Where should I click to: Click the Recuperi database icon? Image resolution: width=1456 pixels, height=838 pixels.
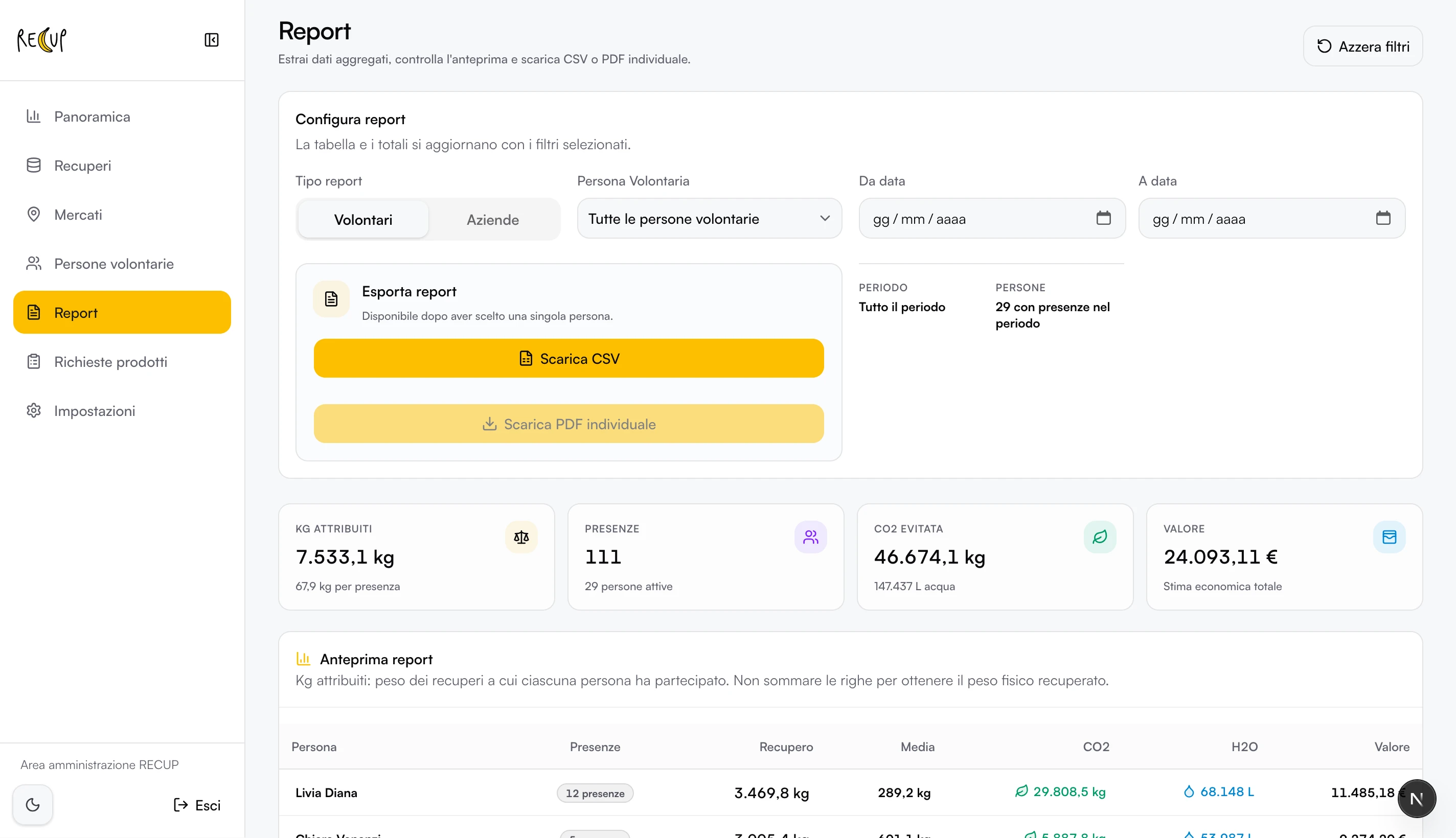coord(34,165)
